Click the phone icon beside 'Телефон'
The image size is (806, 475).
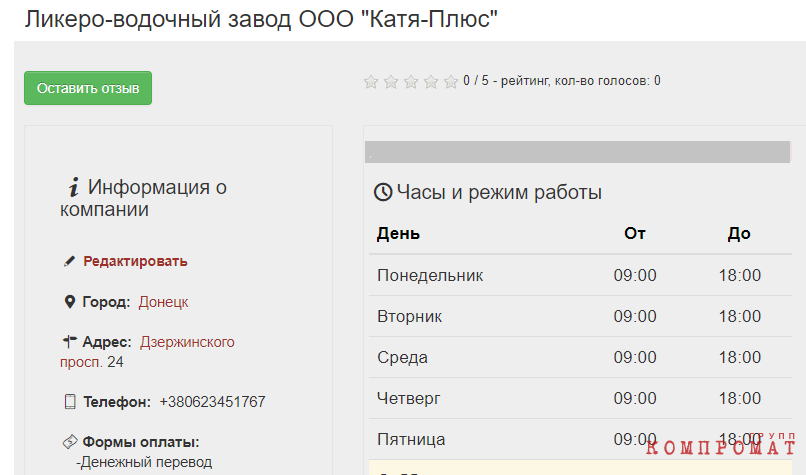[69, 401]
